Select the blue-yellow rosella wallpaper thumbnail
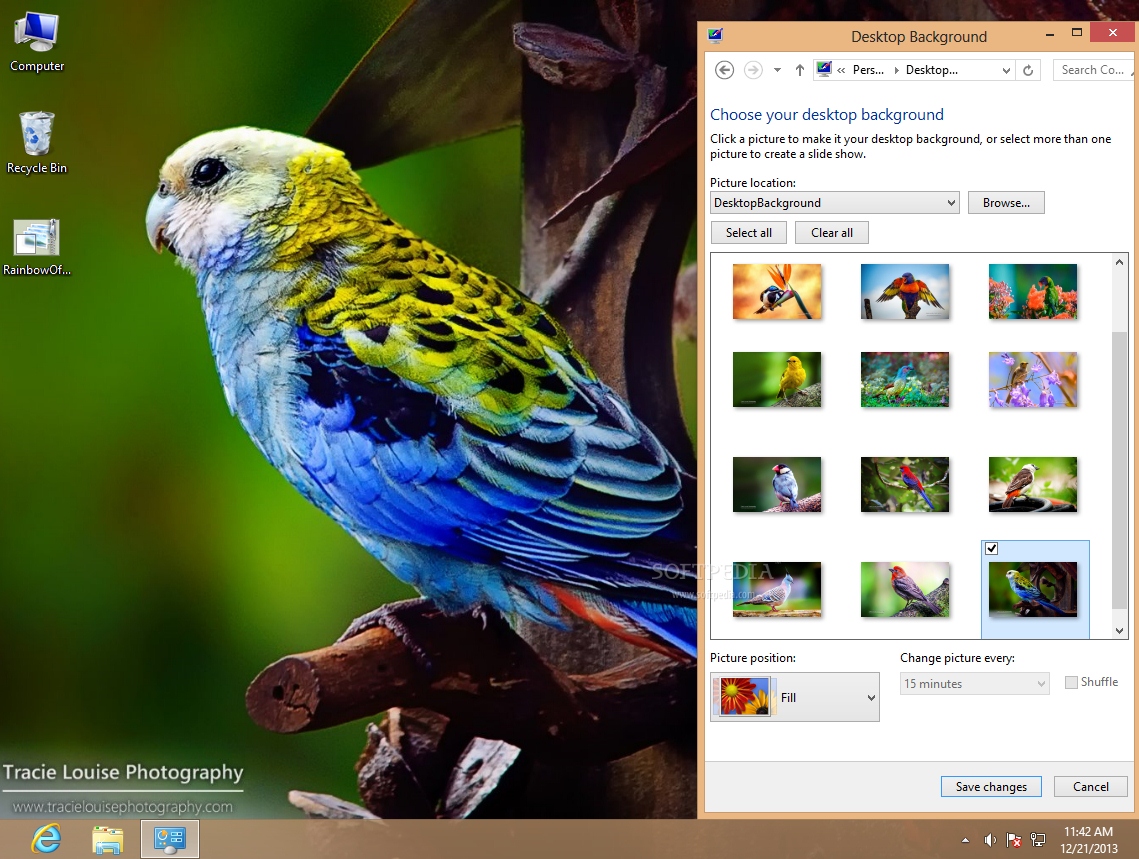 click(x=1032, y=589)
